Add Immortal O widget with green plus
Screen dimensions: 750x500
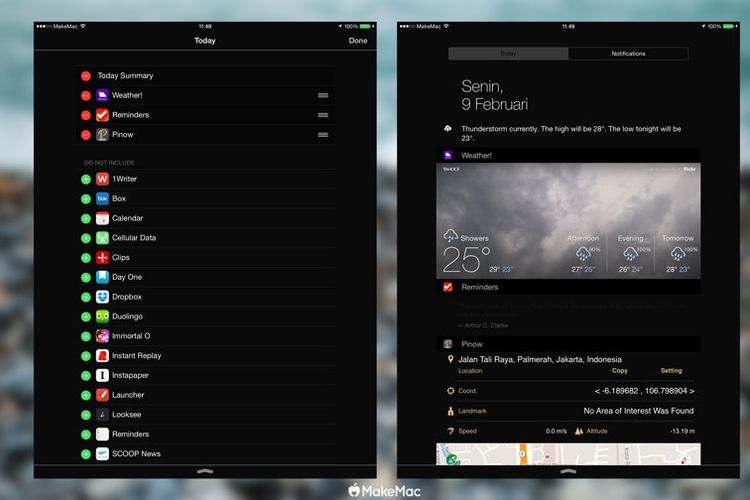point(86,336)
